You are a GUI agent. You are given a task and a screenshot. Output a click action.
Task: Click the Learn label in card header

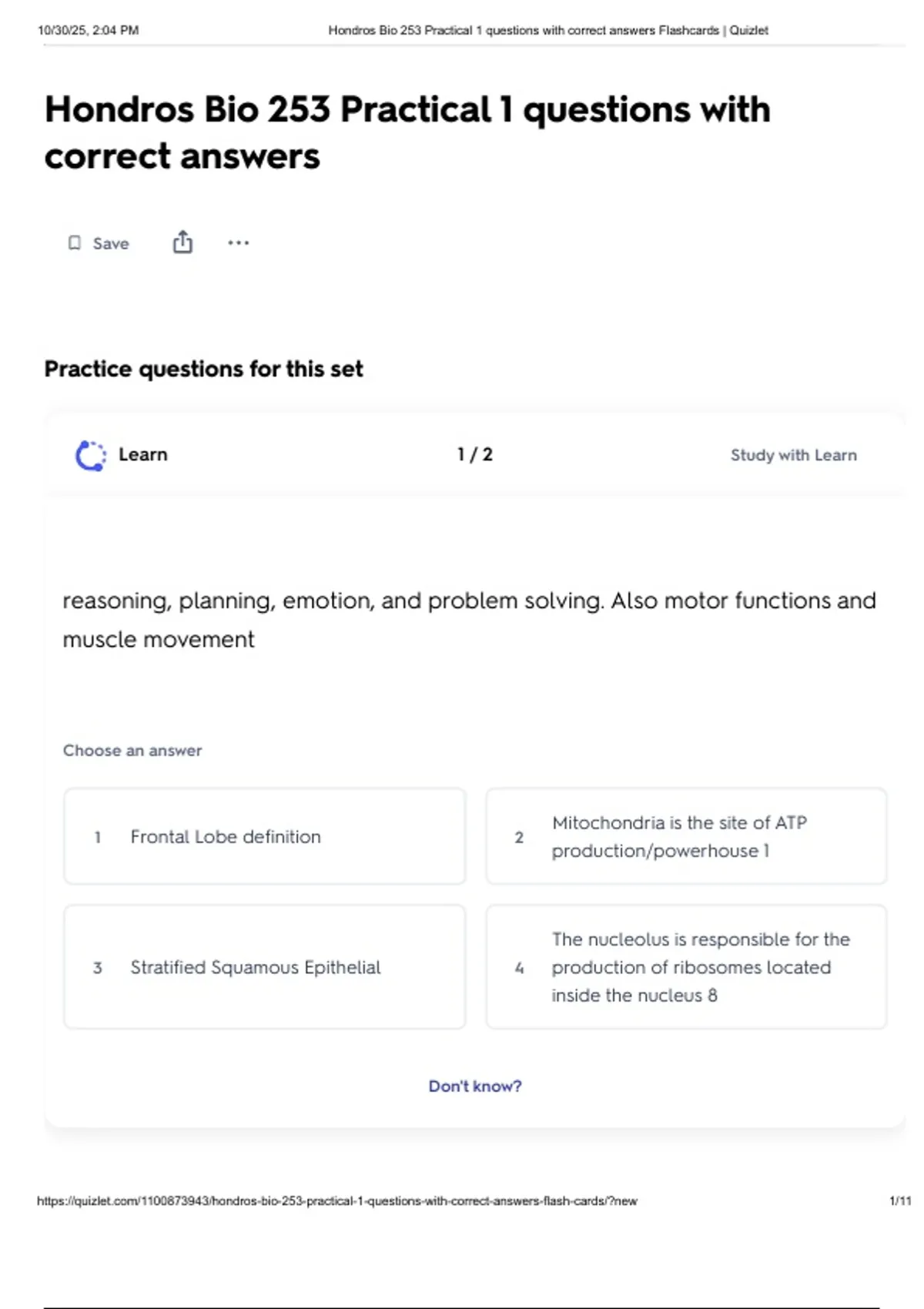(142, 454)
